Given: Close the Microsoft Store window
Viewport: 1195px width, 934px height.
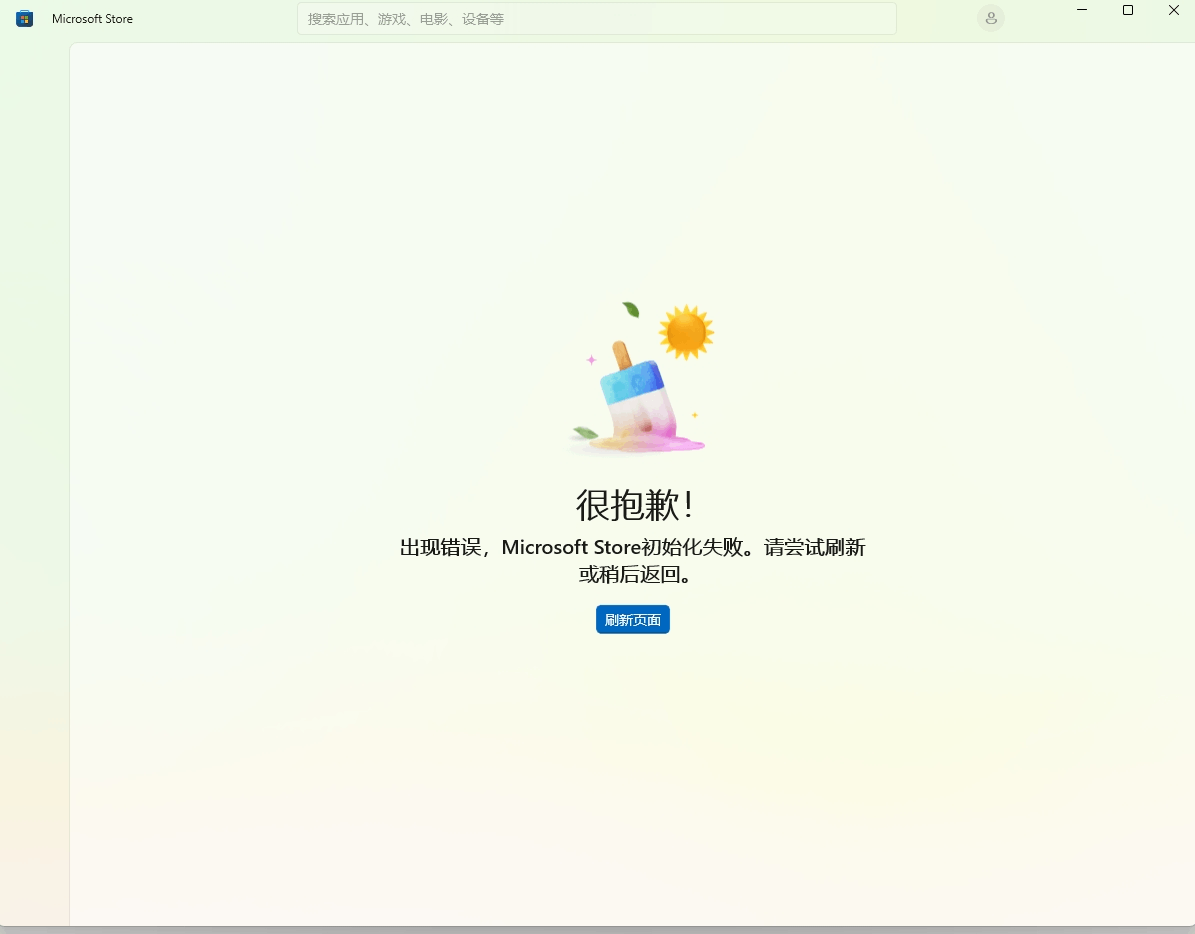Looking at the screenshot, I should [1174, 10].
